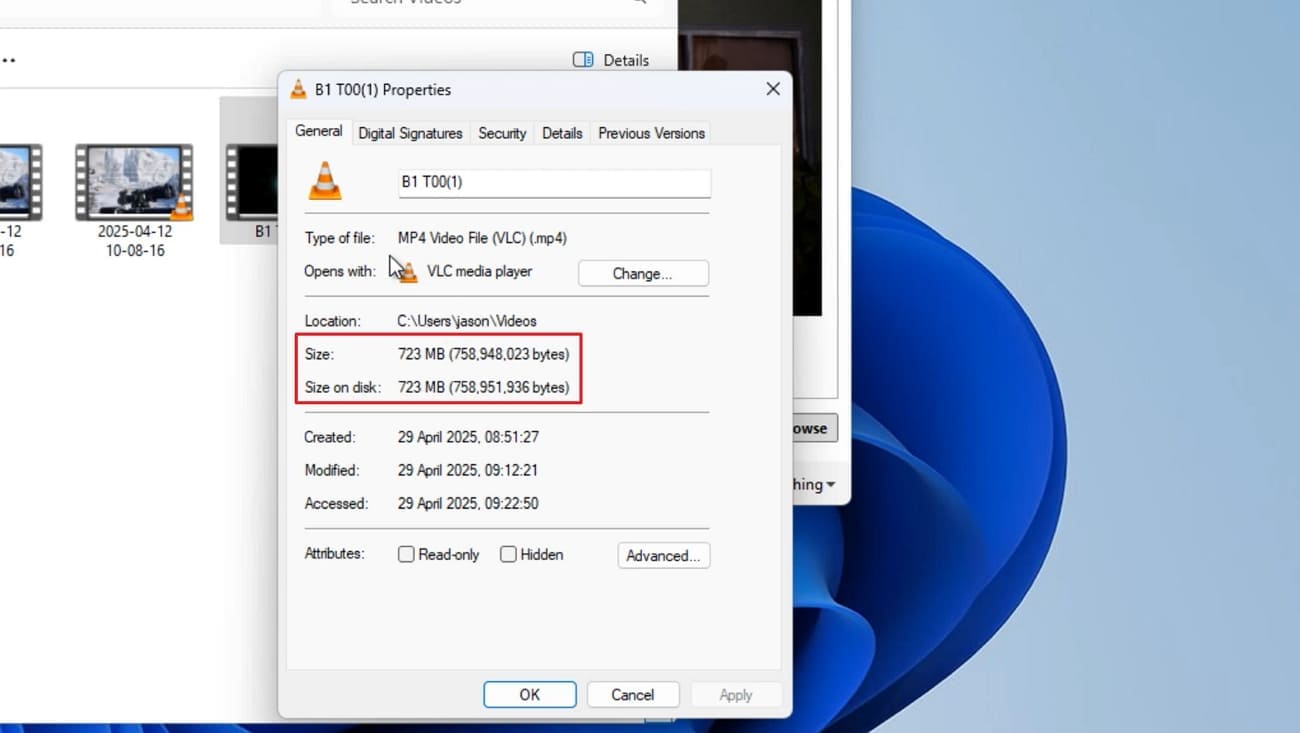Screen dimensions: 1300x733
Task: Click the search magnifier in Search Videos box
Action: pyautogui.click(x=638, y=4)
